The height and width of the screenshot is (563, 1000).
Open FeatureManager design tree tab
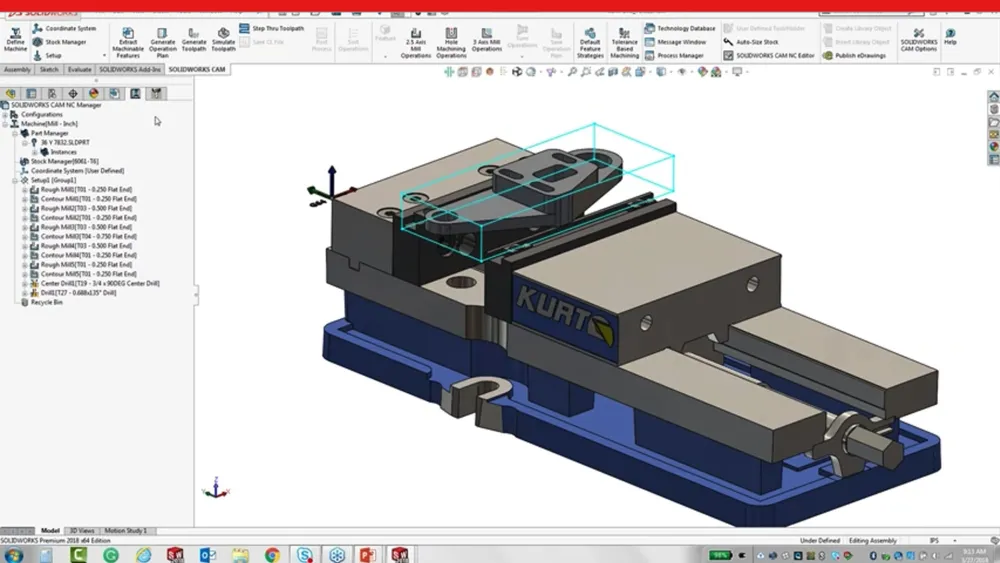11,94
